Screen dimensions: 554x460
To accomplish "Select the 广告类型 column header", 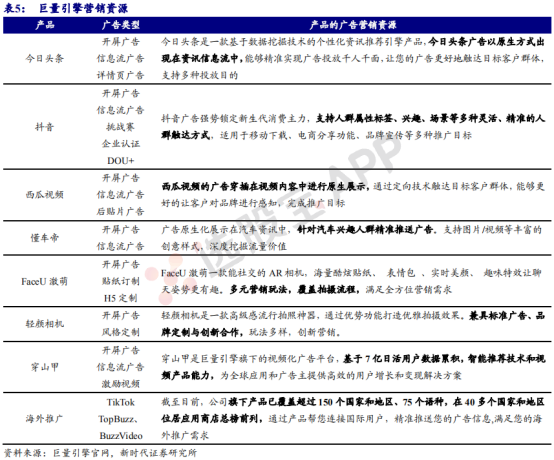I will [x=121, y=25].
